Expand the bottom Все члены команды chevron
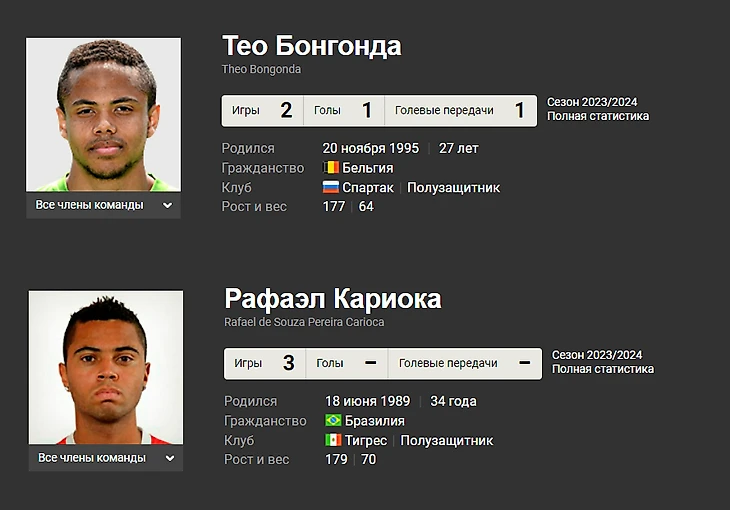The width and height of the screenshot is (730, 510). (170, 458)
